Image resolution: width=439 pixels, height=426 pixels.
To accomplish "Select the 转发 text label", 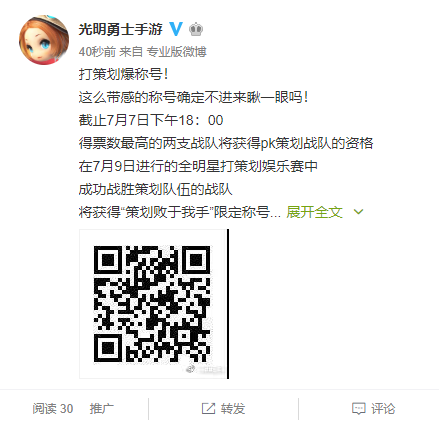I will click(x=233, y=409).
